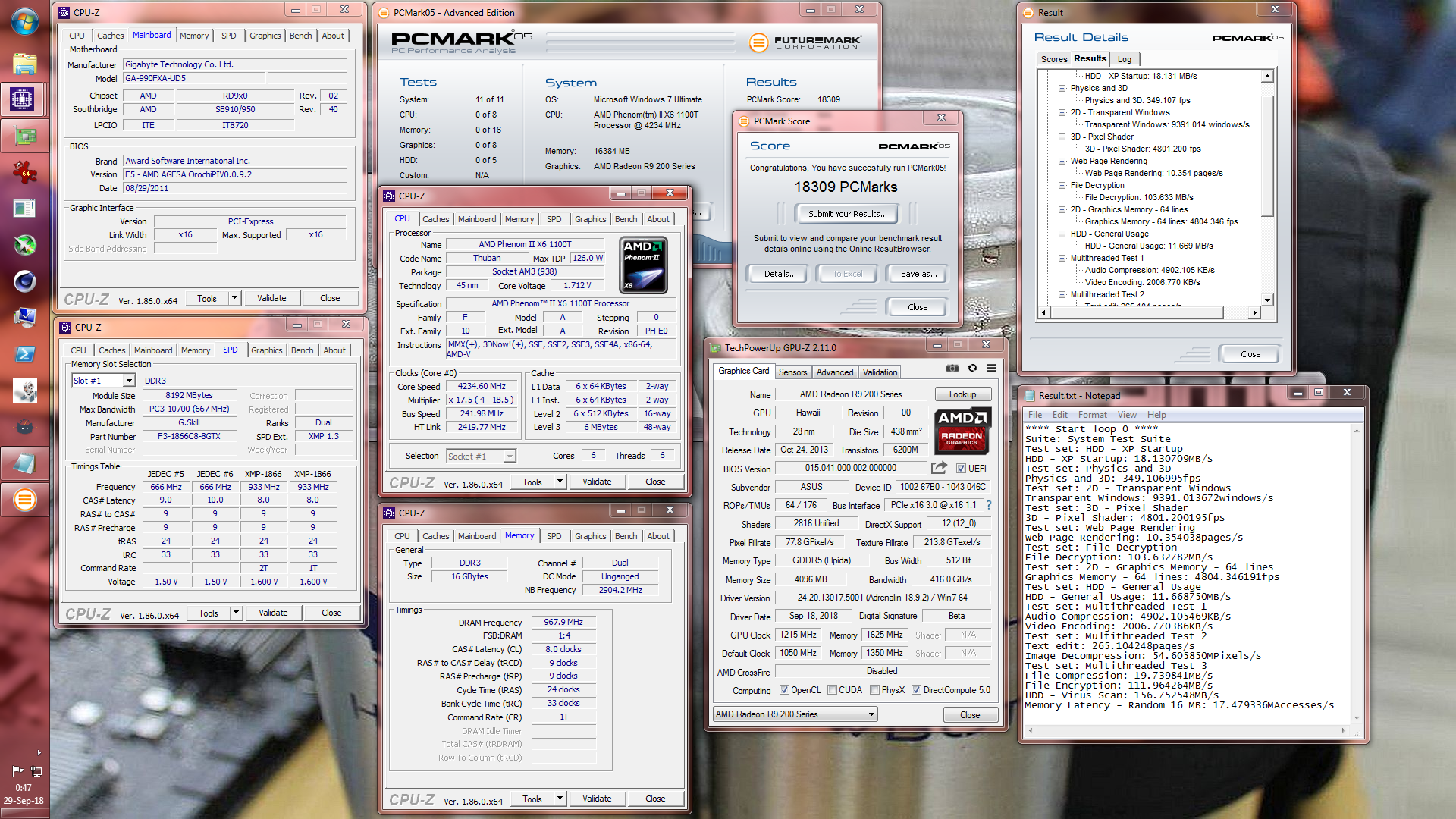Open the Windows Start orb
Screen dimensions: 1456x819
(x=24, y=21)
